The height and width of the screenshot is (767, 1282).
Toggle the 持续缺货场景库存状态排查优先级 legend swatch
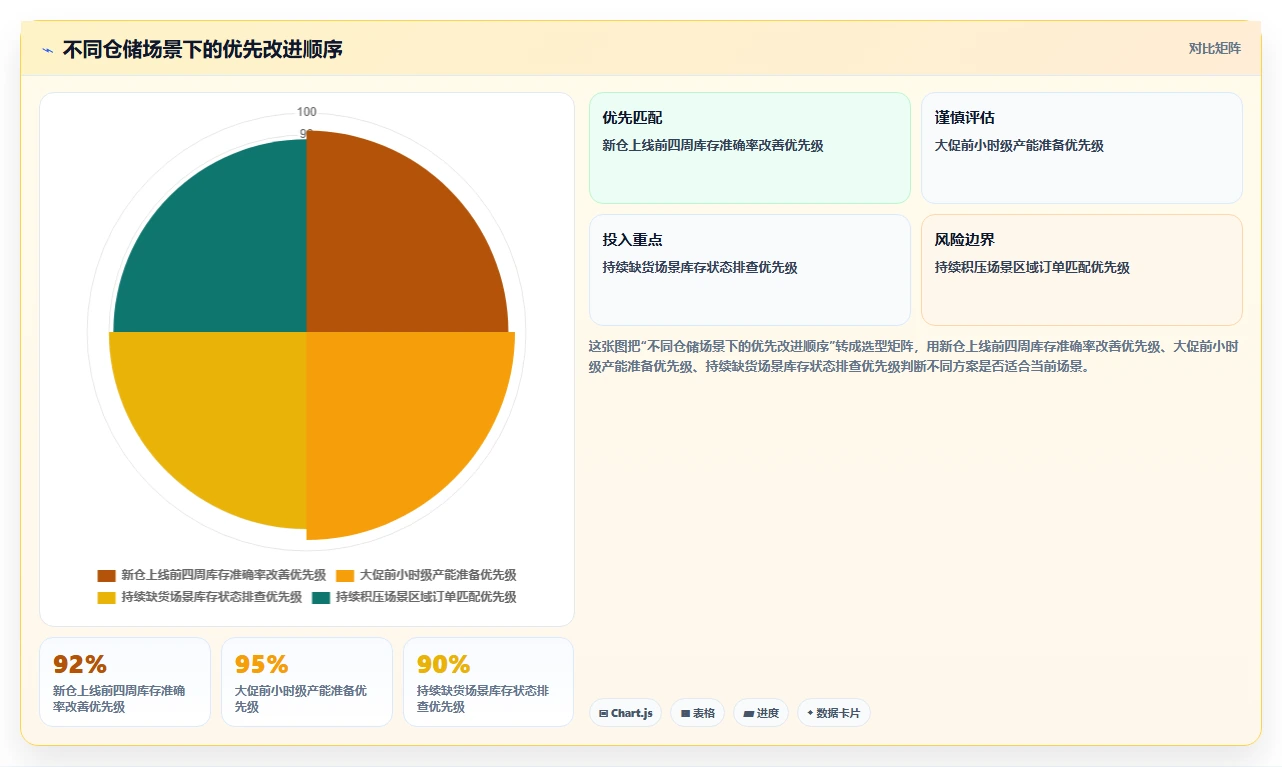click(106, 598)
